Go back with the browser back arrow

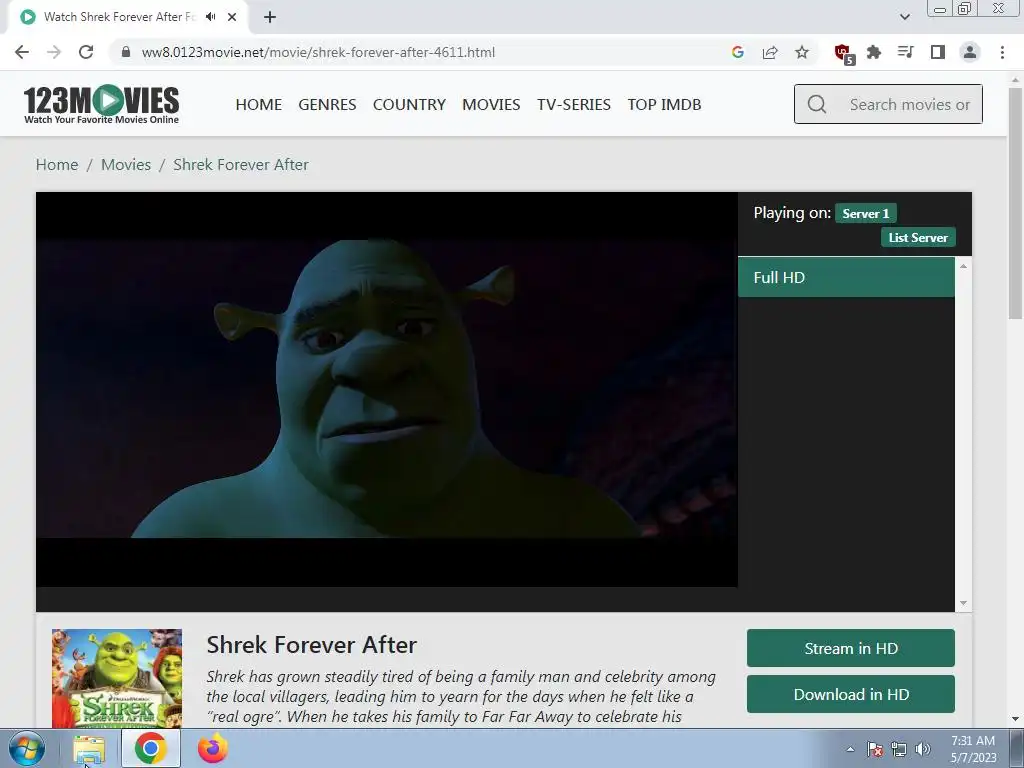point(22,52)
